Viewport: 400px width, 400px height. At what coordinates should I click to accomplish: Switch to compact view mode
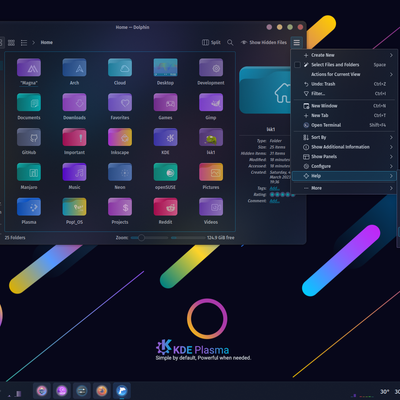pos(11,43)
